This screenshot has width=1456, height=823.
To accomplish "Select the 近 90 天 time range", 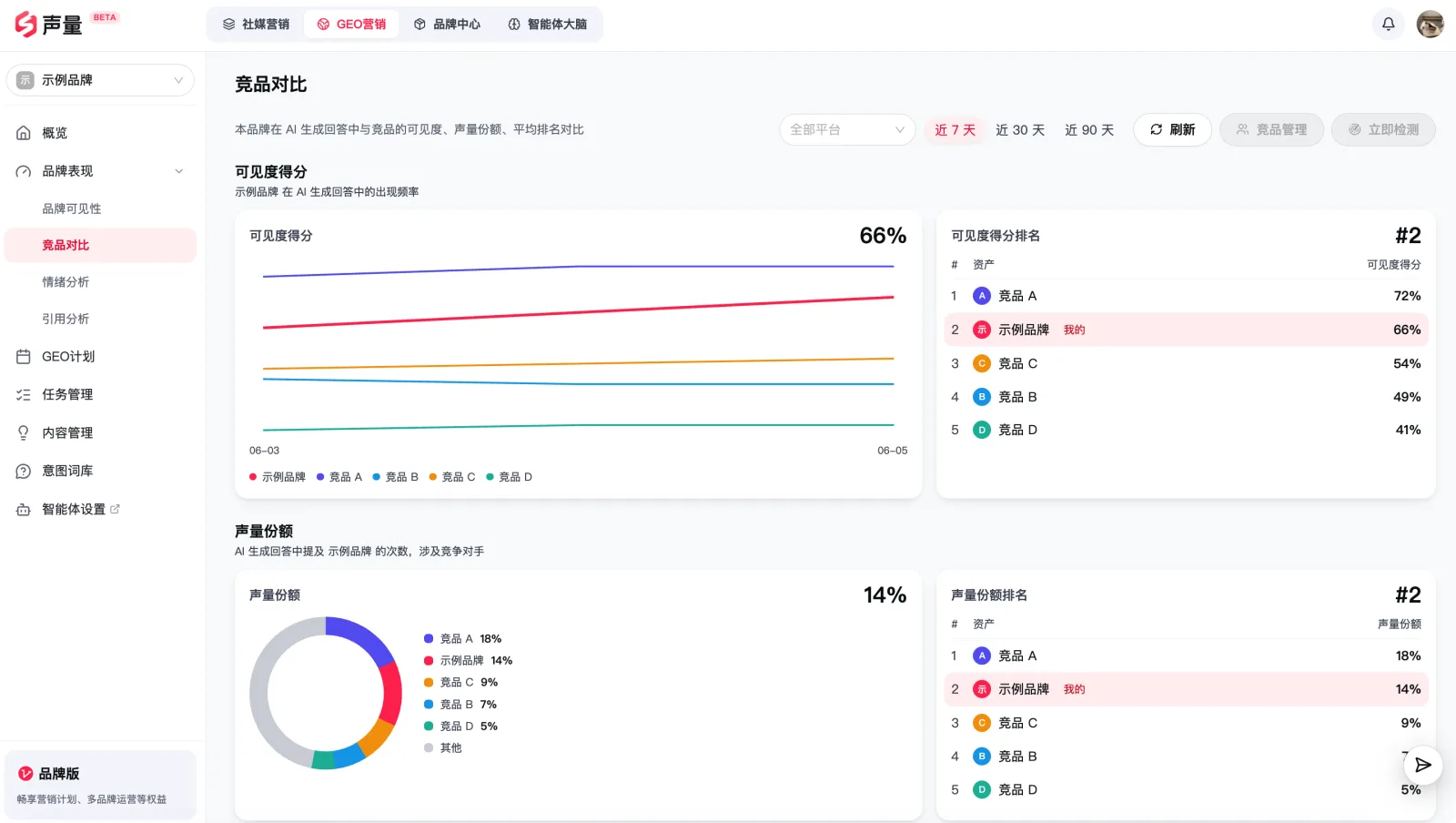I will tap(1089, 130).
